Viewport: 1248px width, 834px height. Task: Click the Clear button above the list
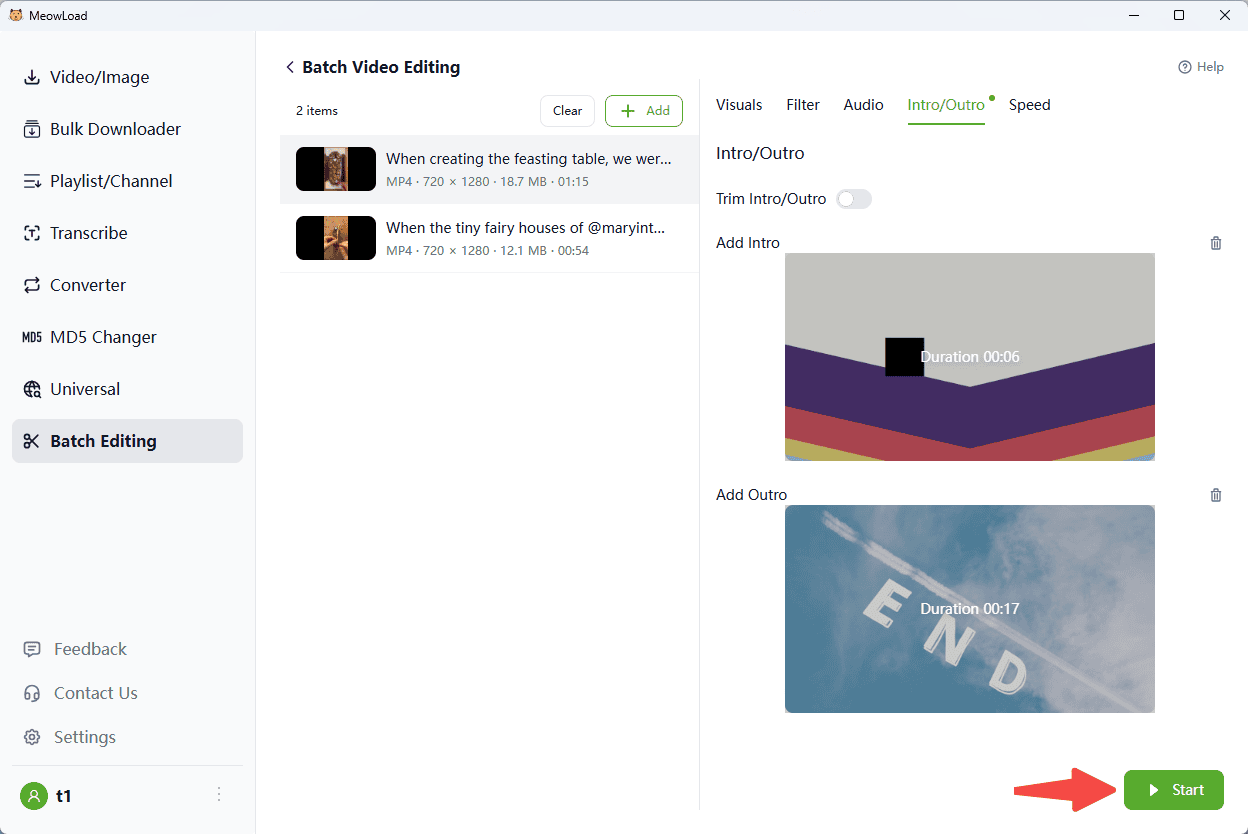click(567, 111)
